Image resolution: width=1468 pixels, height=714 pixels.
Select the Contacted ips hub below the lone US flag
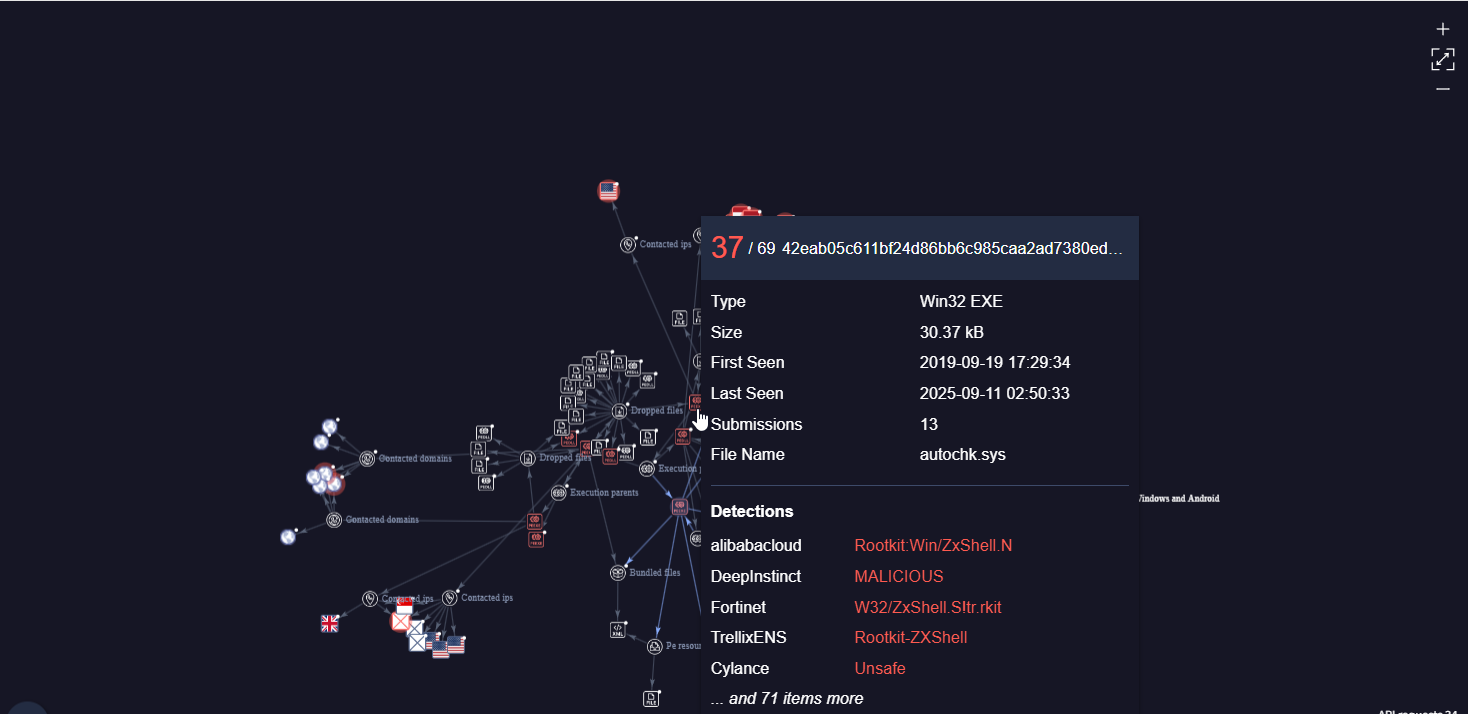pos(628,244)
